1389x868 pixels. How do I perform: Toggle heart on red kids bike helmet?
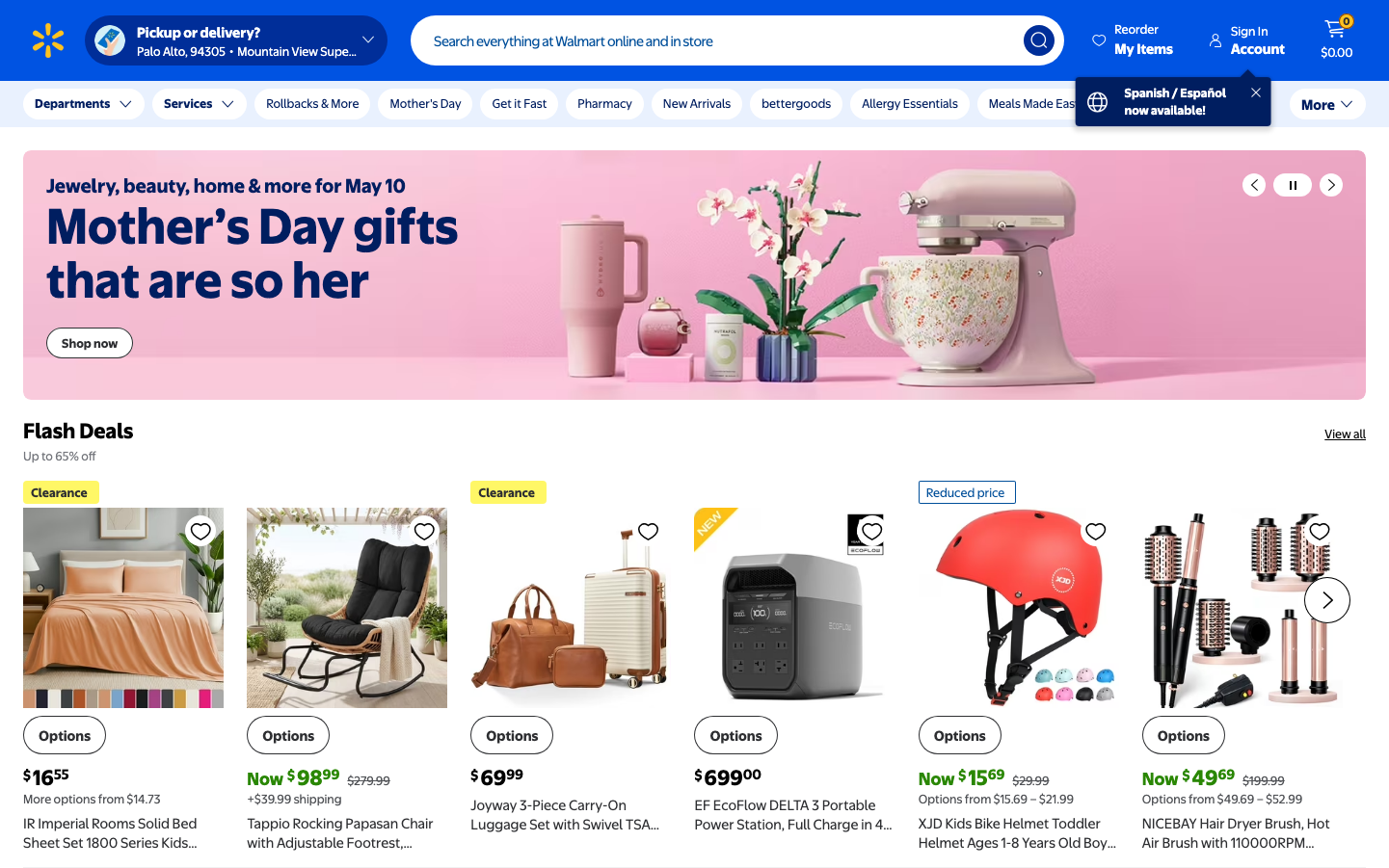1096,531
